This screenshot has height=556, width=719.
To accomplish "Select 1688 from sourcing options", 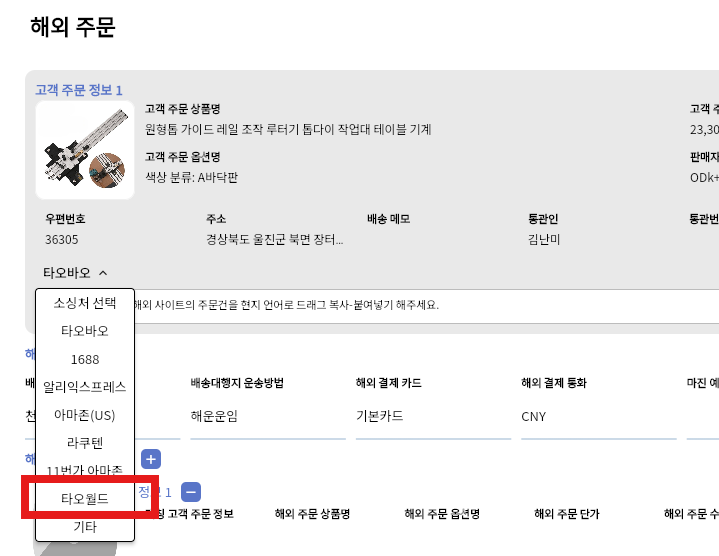I will (85, 358).
